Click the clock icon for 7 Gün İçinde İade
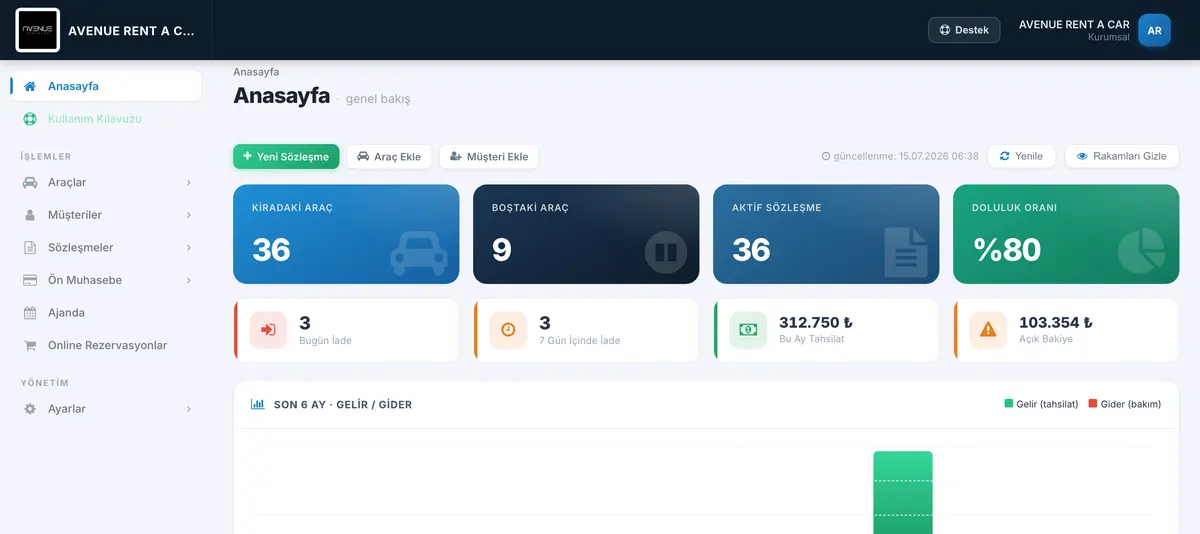 pyautogui.click(x=508, y=330)
